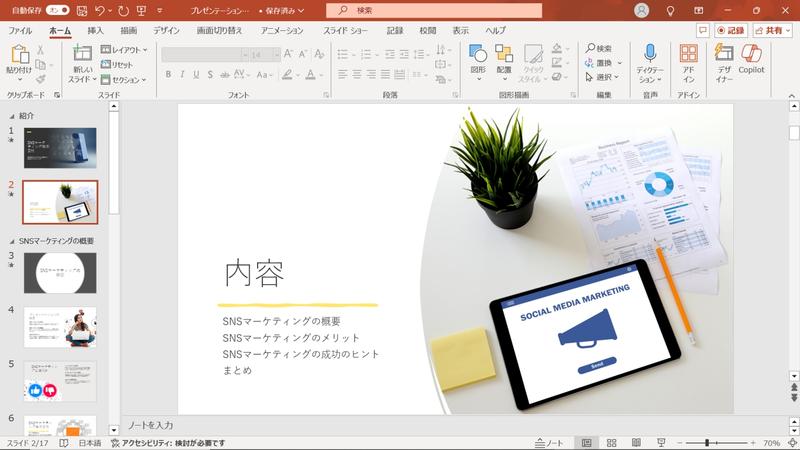Viewport: 800px width, 450px height.
Task: Toggle the AutoSave (自動保存) switch
Action: pyautogui.click(x=58, y=10)
